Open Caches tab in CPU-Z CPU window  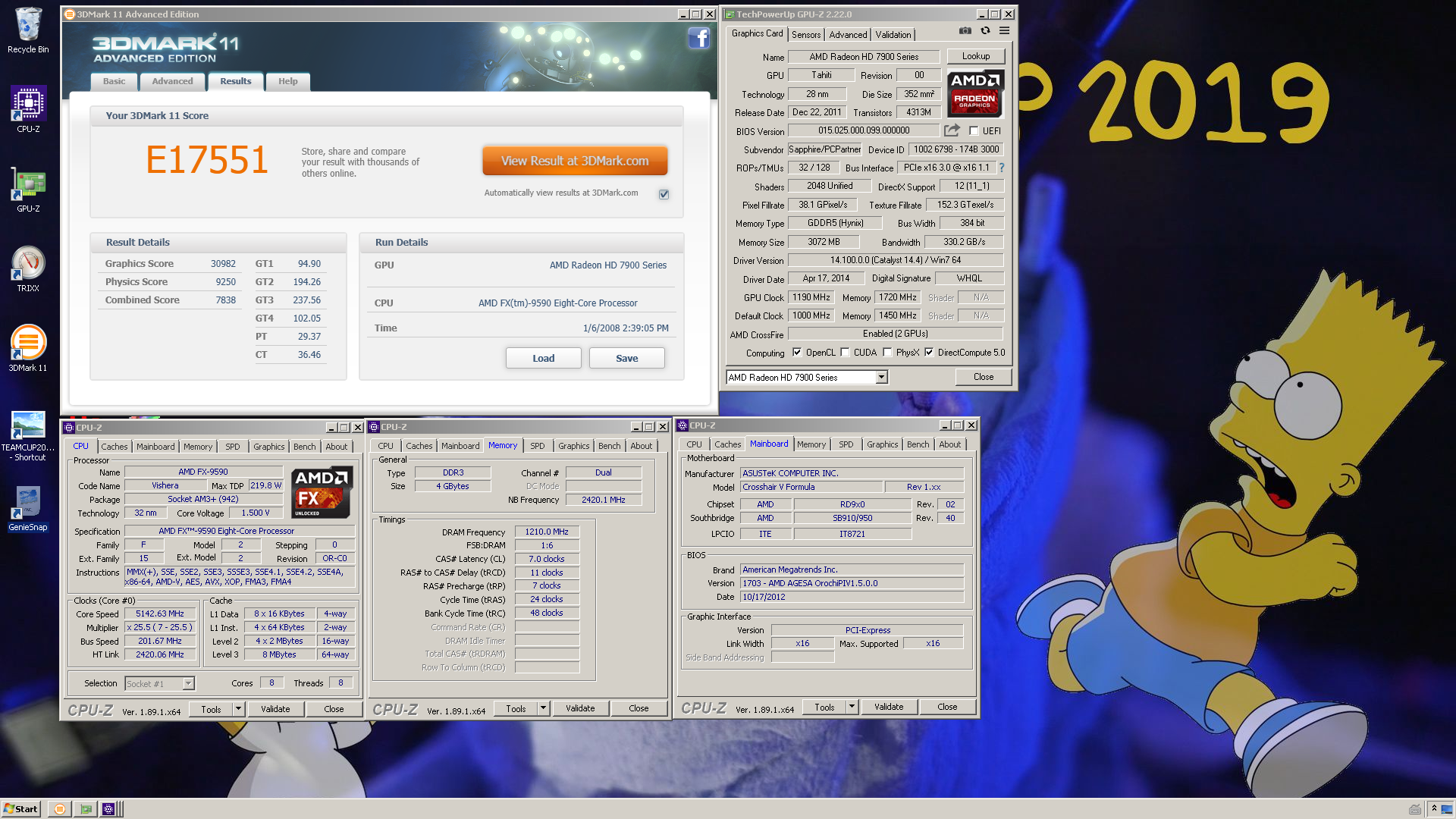(115, 447)
